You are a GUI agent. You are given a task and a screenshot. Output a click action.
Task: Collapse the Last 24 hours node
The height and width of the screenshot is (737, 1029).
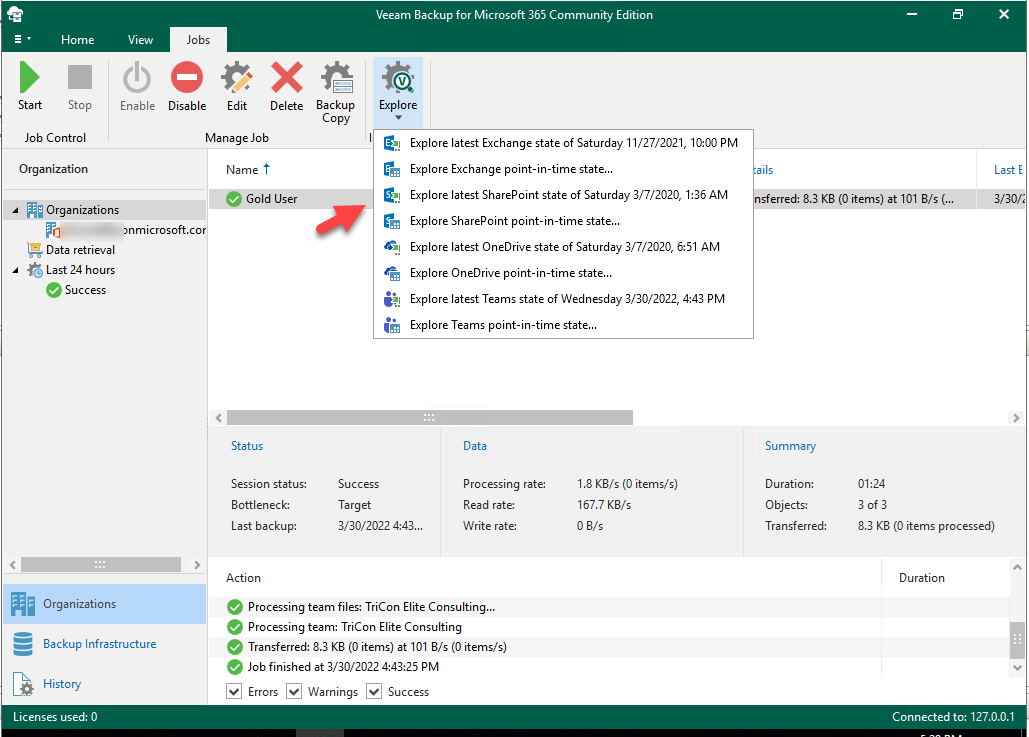pos(16,270)
